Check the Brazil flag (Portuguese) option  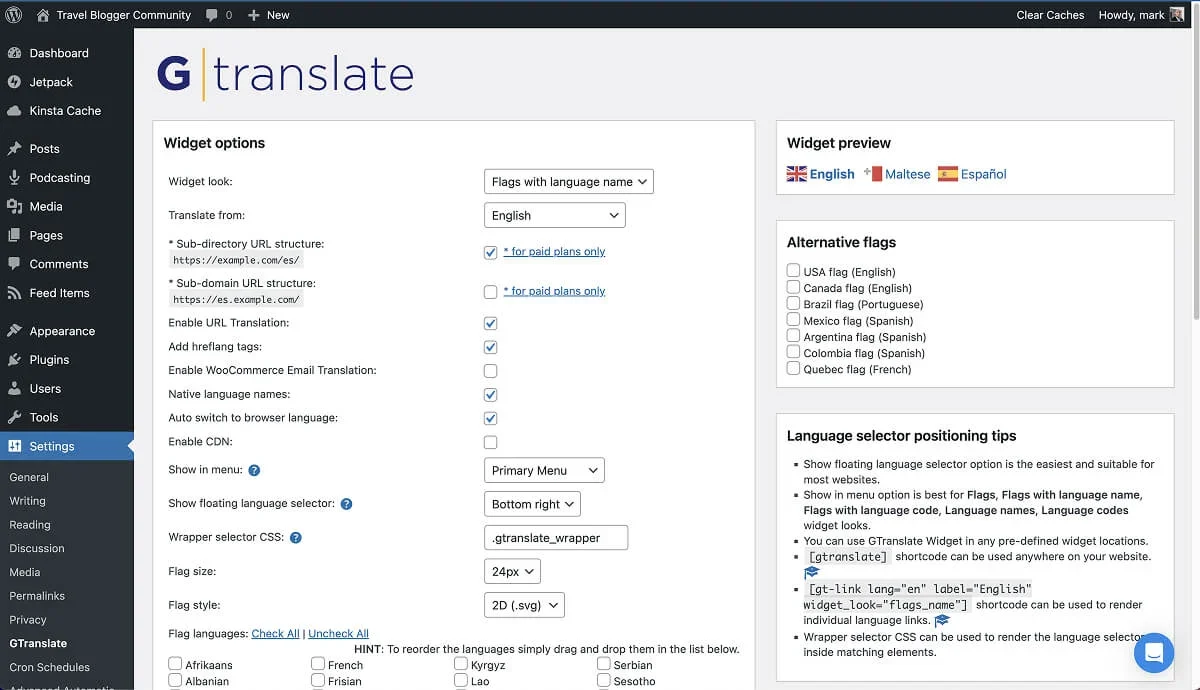793,303
